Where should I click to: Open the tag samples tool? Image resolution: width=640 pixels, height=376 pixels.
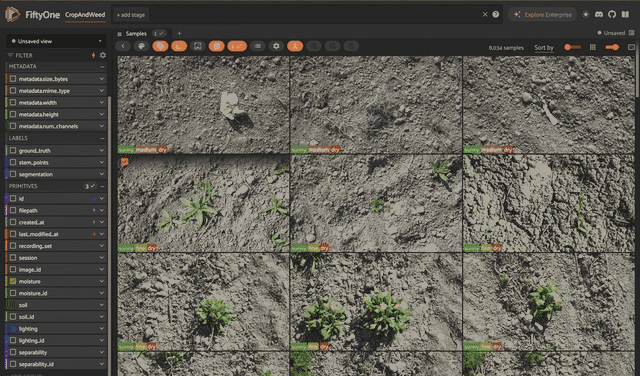pyautogui.click(x=160, y=46)
